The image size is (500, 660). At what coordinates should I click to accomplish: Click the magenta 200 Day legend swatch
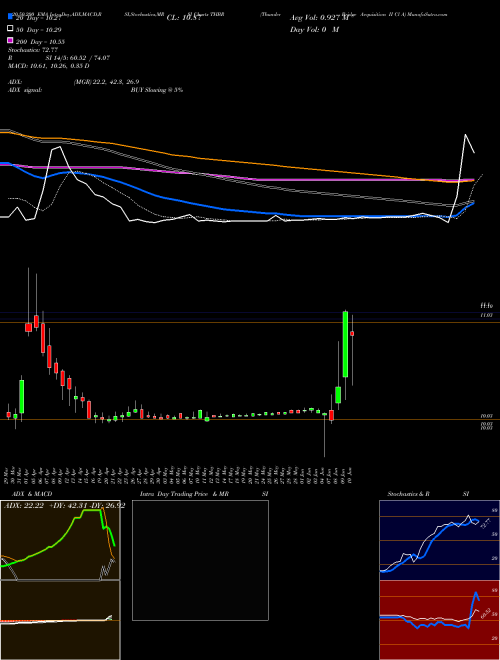click(10, 40)
